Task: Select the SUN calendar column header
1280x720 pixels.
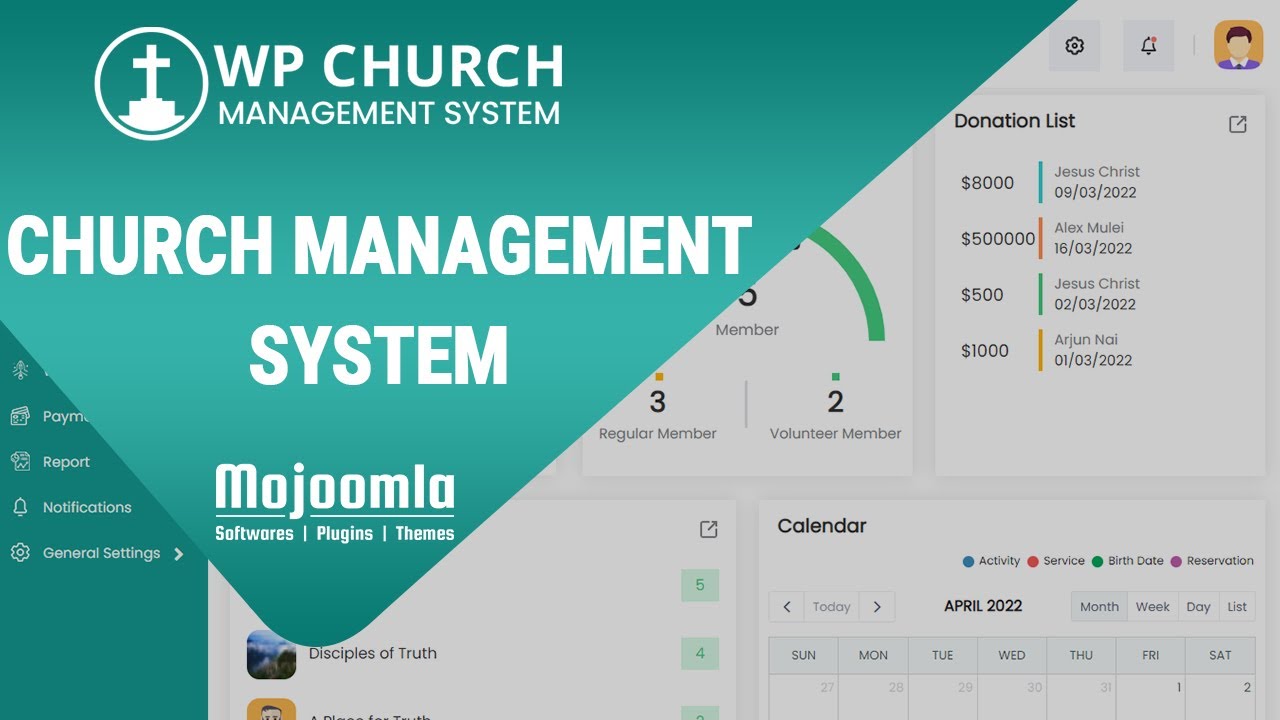Action: 803,656
